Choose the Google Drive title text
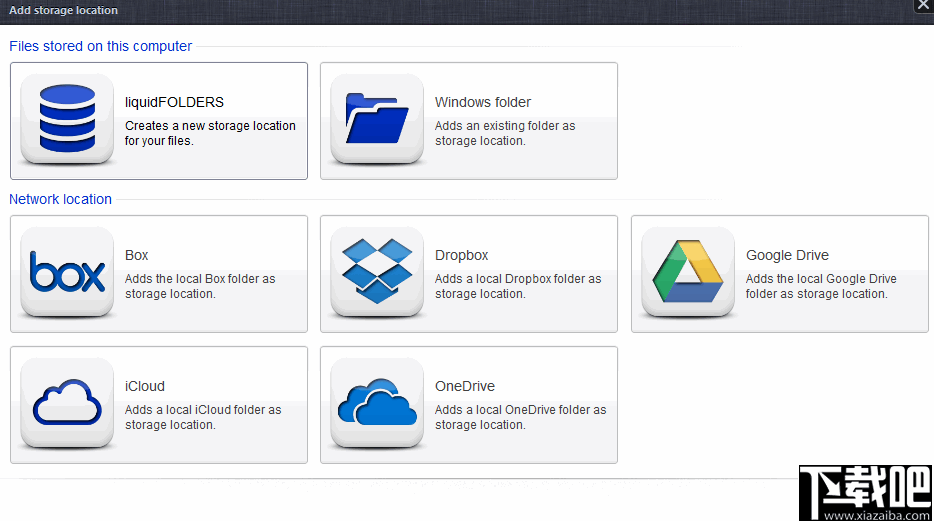 click(787, 255)
